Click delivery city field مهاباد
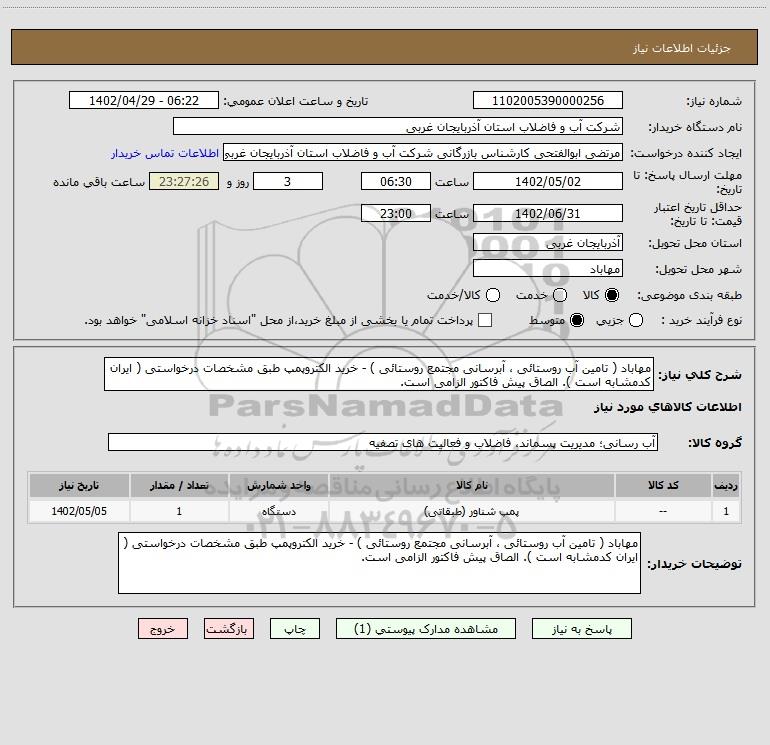This screenshot has width=770, height=745. pos(548,268)
